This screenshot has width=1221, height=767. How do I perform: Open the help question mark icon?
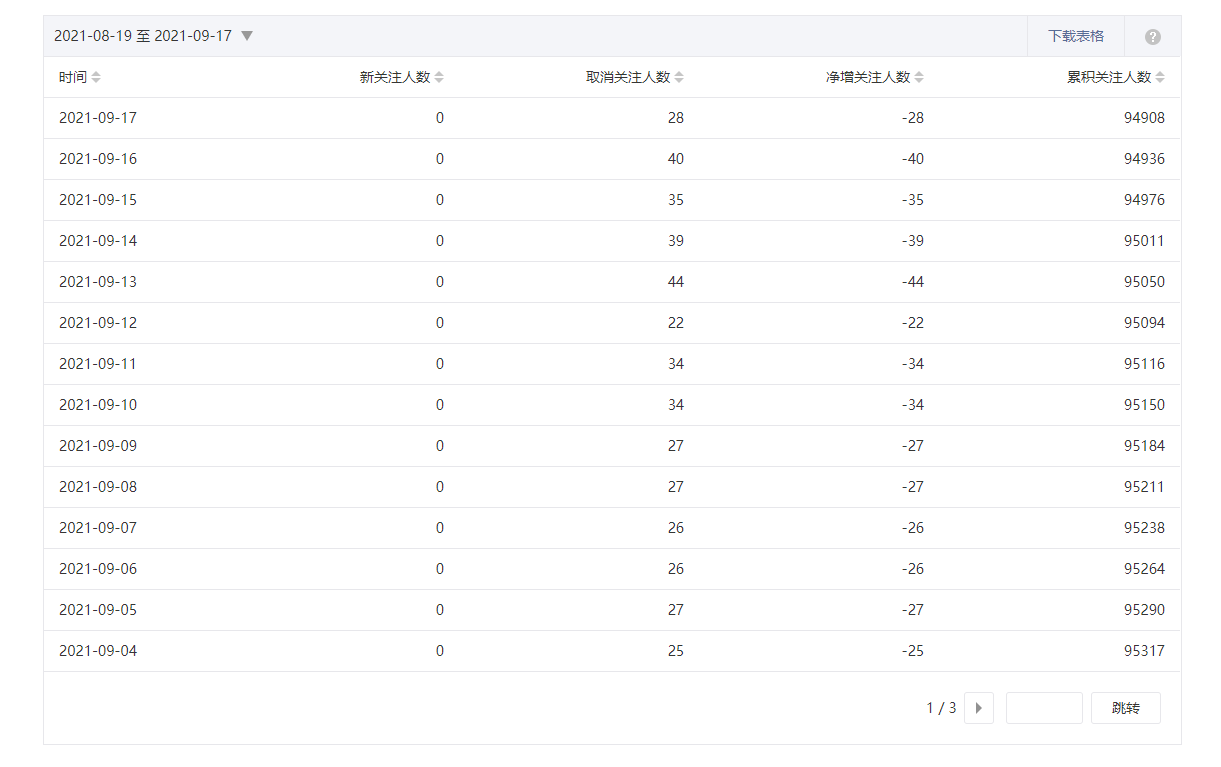[x=1152, y=37]
